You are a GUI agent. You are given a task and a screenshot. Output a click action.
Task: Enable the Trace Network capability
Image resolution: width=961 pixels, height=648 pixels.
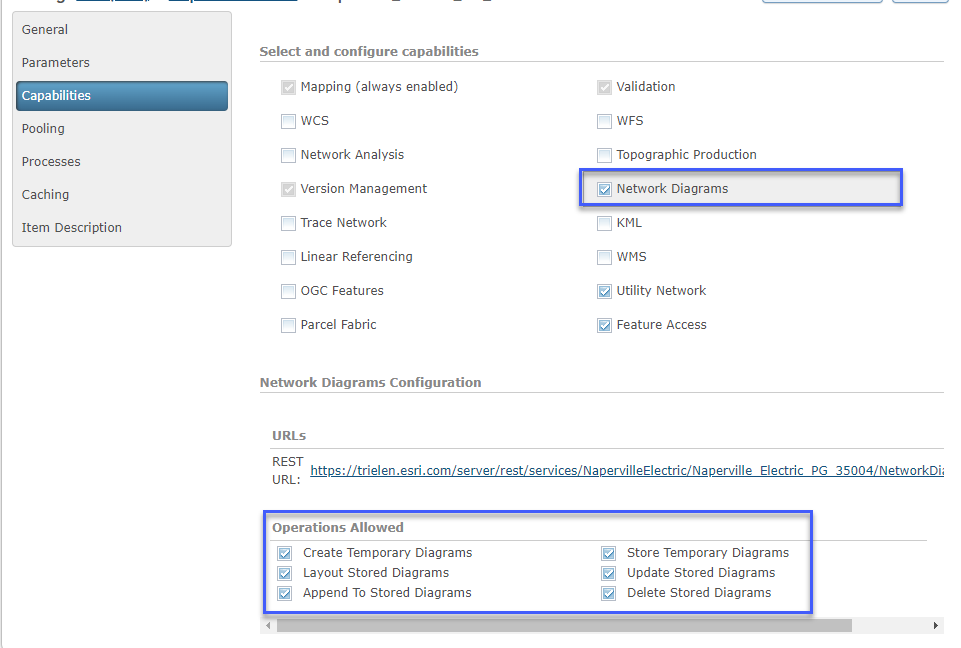288,222
